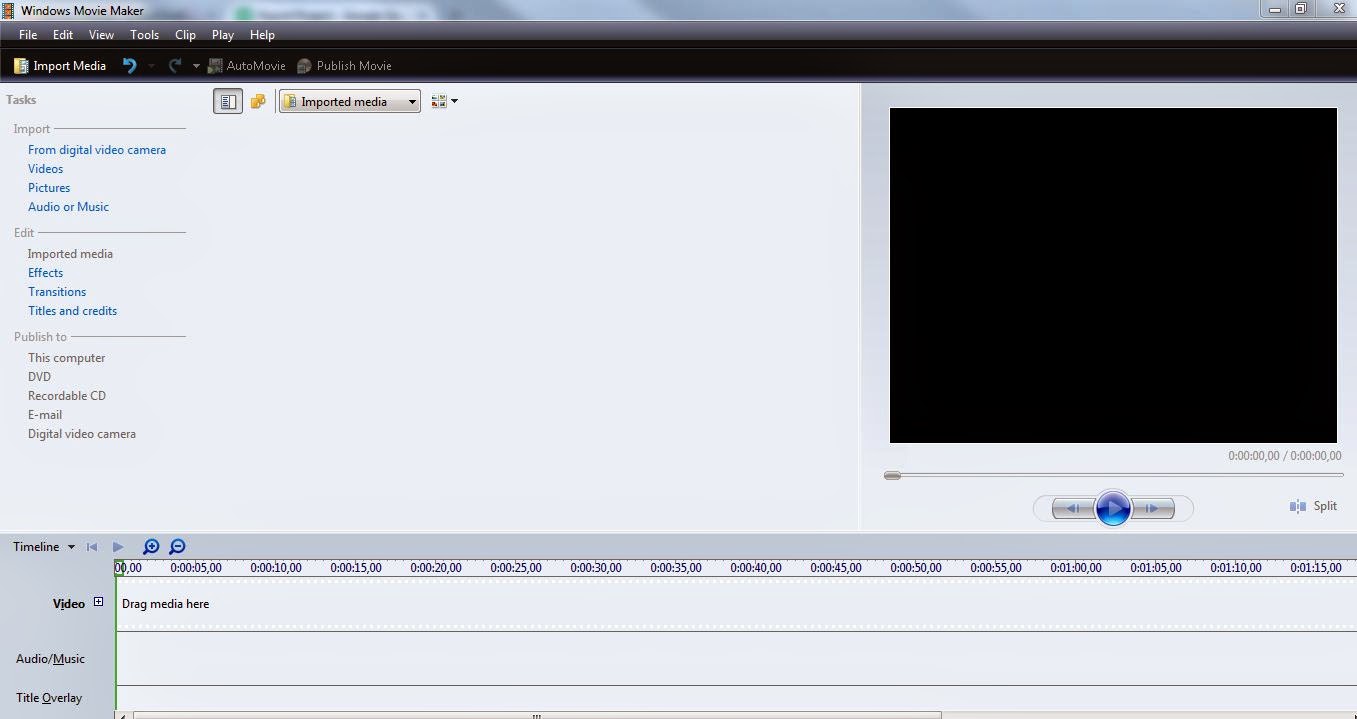Split the clip at the playhead
This screenshot has height=719, width=1357.
pyautogui.click(x=1313, y=506)
